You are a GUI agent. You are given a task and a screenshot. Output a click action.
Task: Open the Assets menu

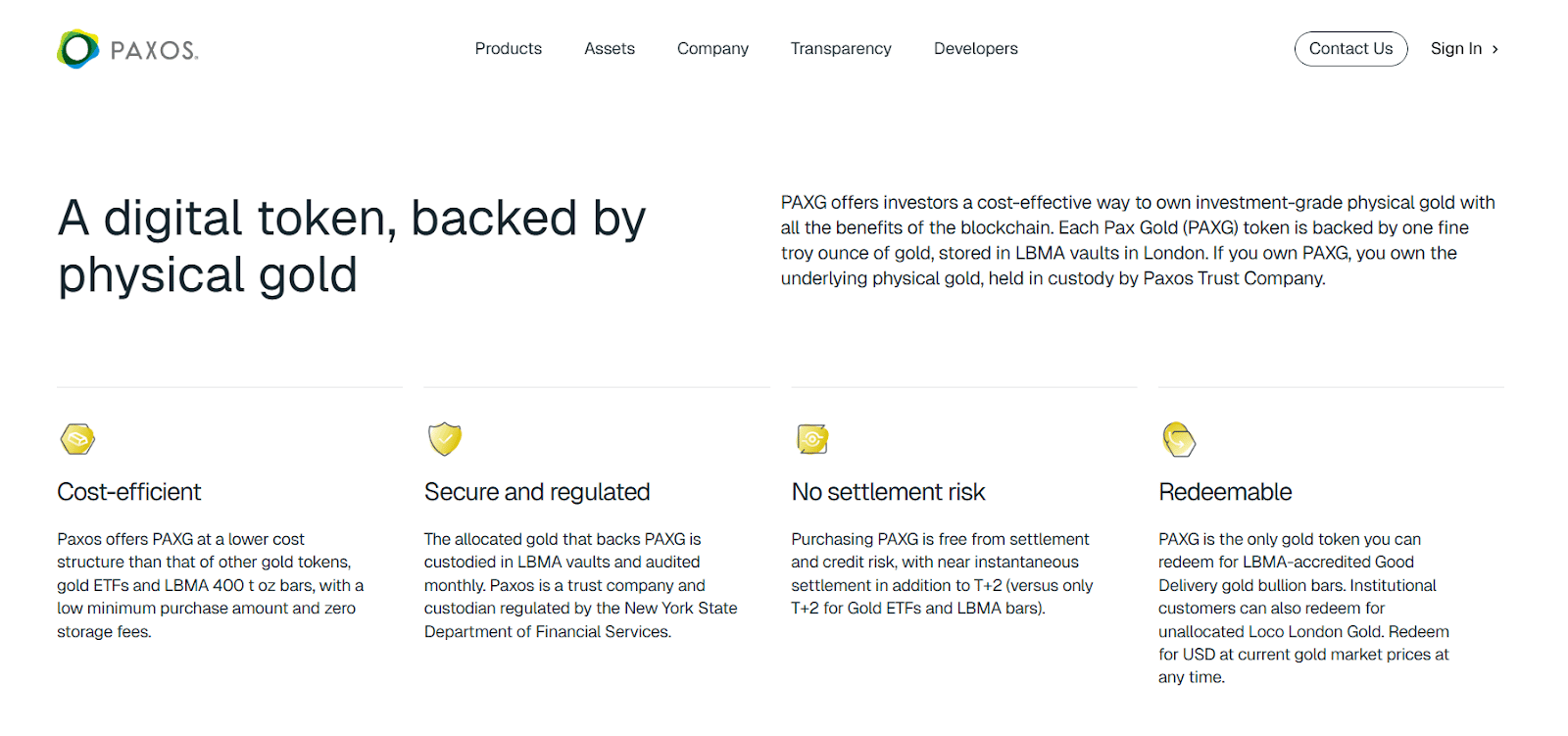610,49
